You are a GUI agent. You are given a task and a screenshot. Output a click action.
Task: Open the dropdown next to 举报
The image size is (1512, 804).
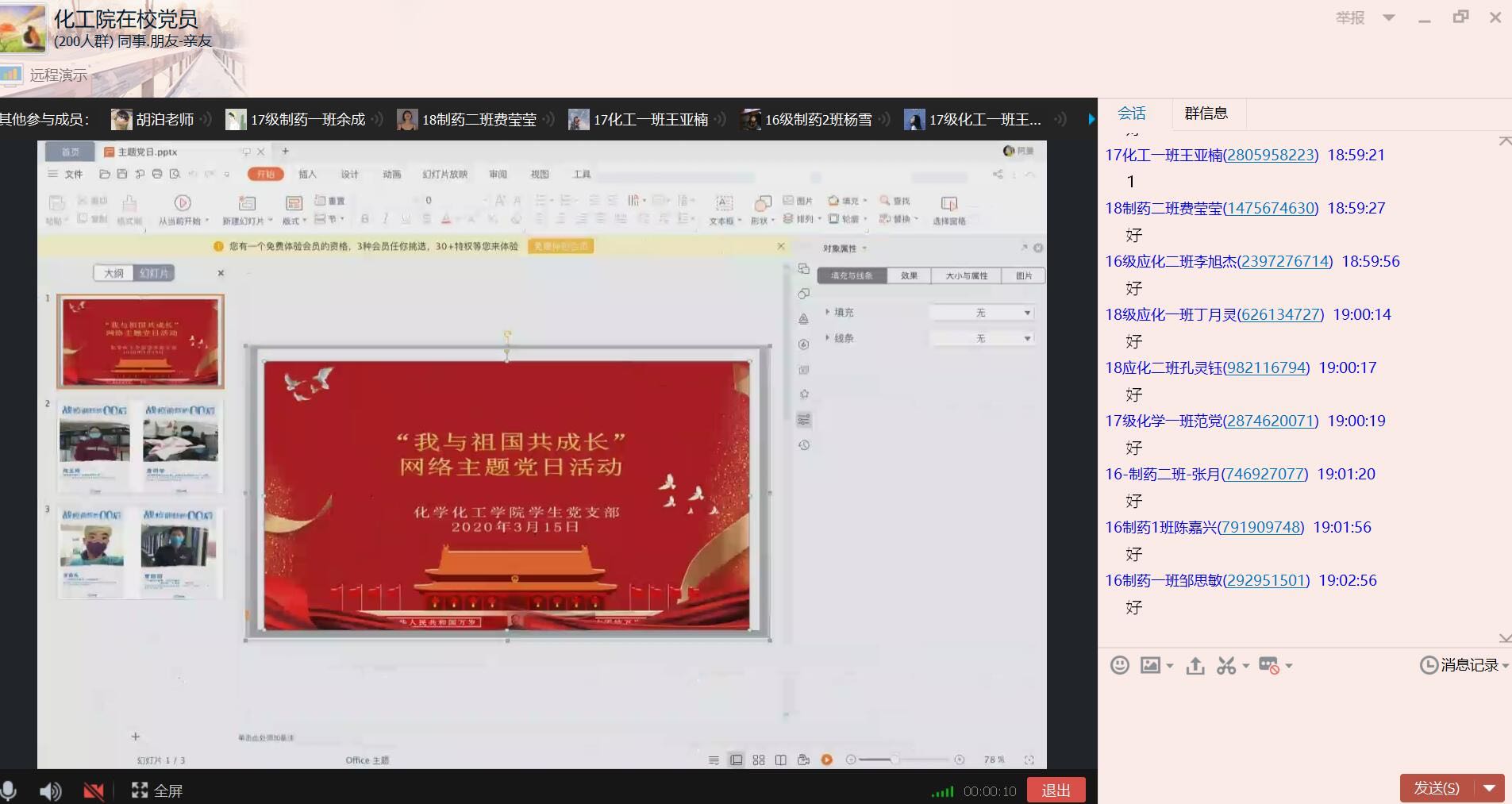1389,17
